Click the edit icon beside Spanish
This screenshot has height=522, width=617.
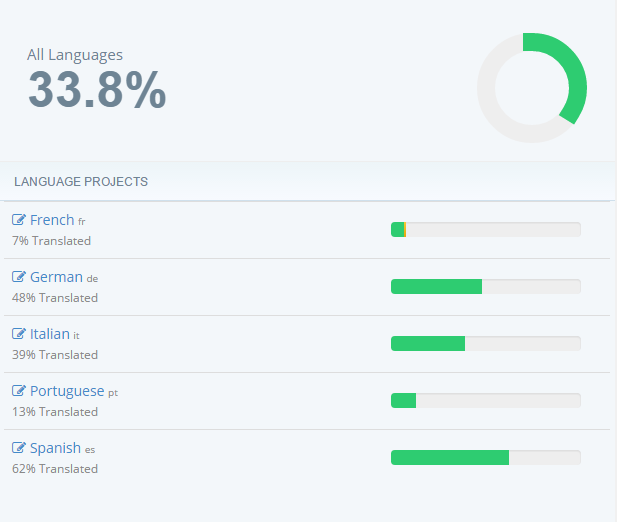pyautogui.click(x=19, y=448)
